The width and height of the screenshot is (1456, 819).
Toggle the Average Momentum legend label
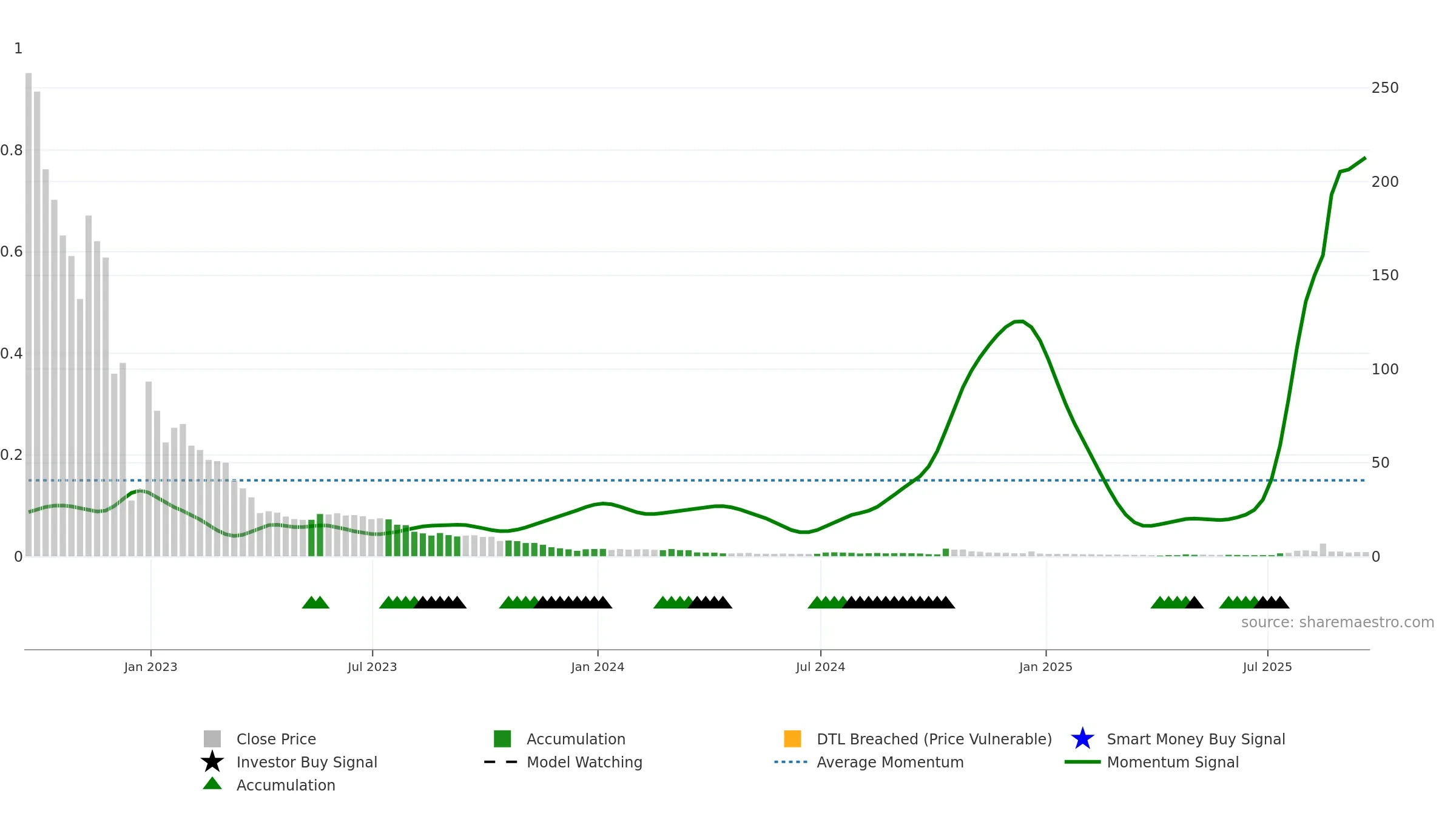890,762
